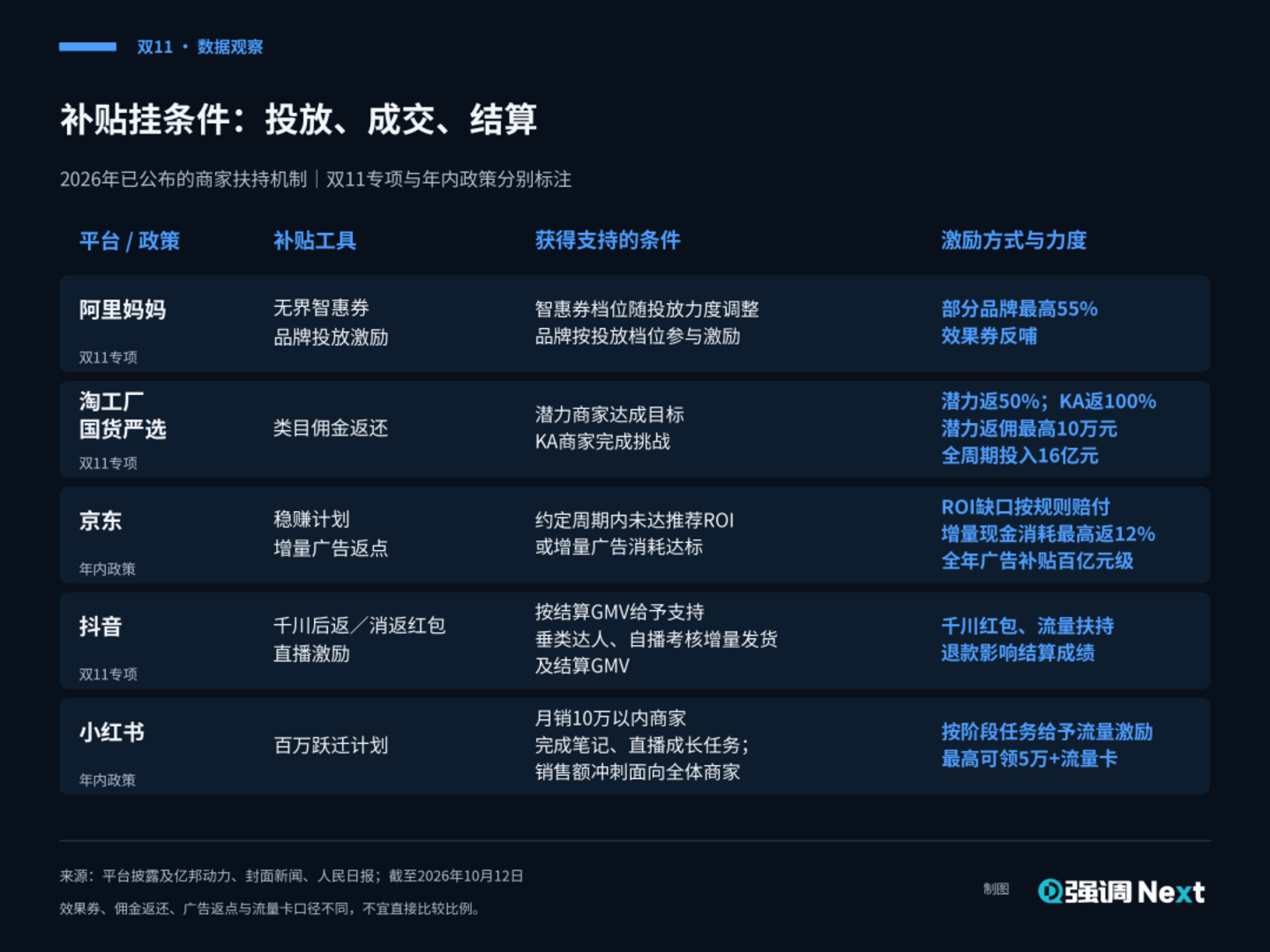Screen dimensions: 1270x952
Task: Select "按结算GMV给予支持" condition line
Action: (x=620, y=612)
